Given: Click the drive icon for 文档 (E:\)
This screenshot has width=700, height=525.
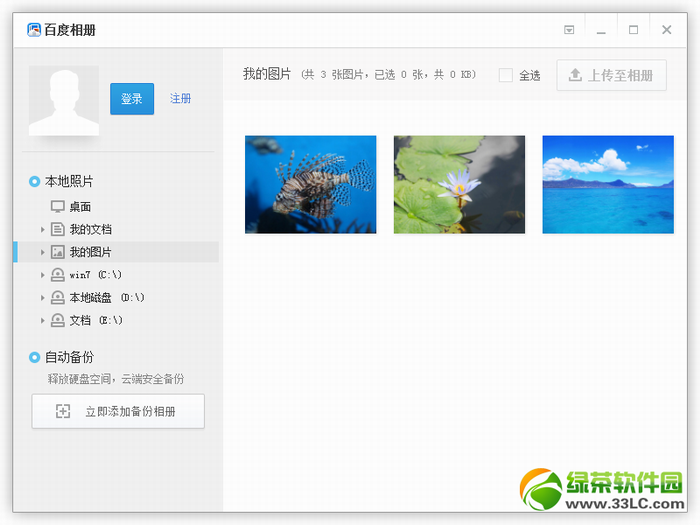Looking at the screenshot, I should pyautogui.click(x=58, y=321).
